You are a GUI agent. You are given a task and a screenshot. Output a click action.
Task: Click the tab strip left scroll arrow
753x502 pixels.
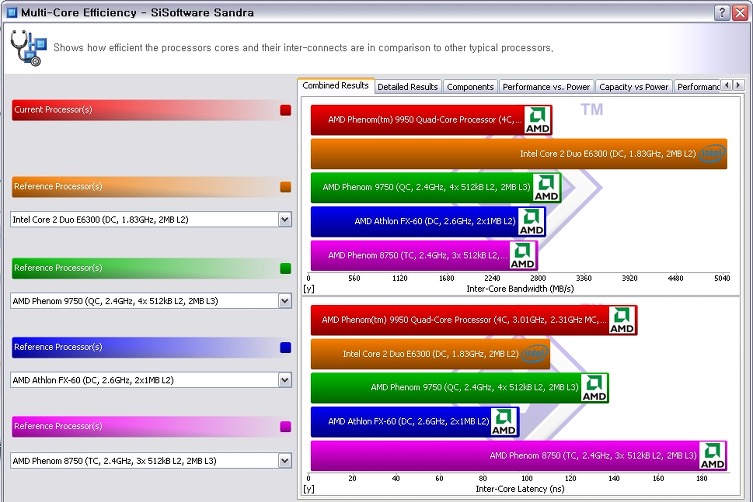(727, 85)
